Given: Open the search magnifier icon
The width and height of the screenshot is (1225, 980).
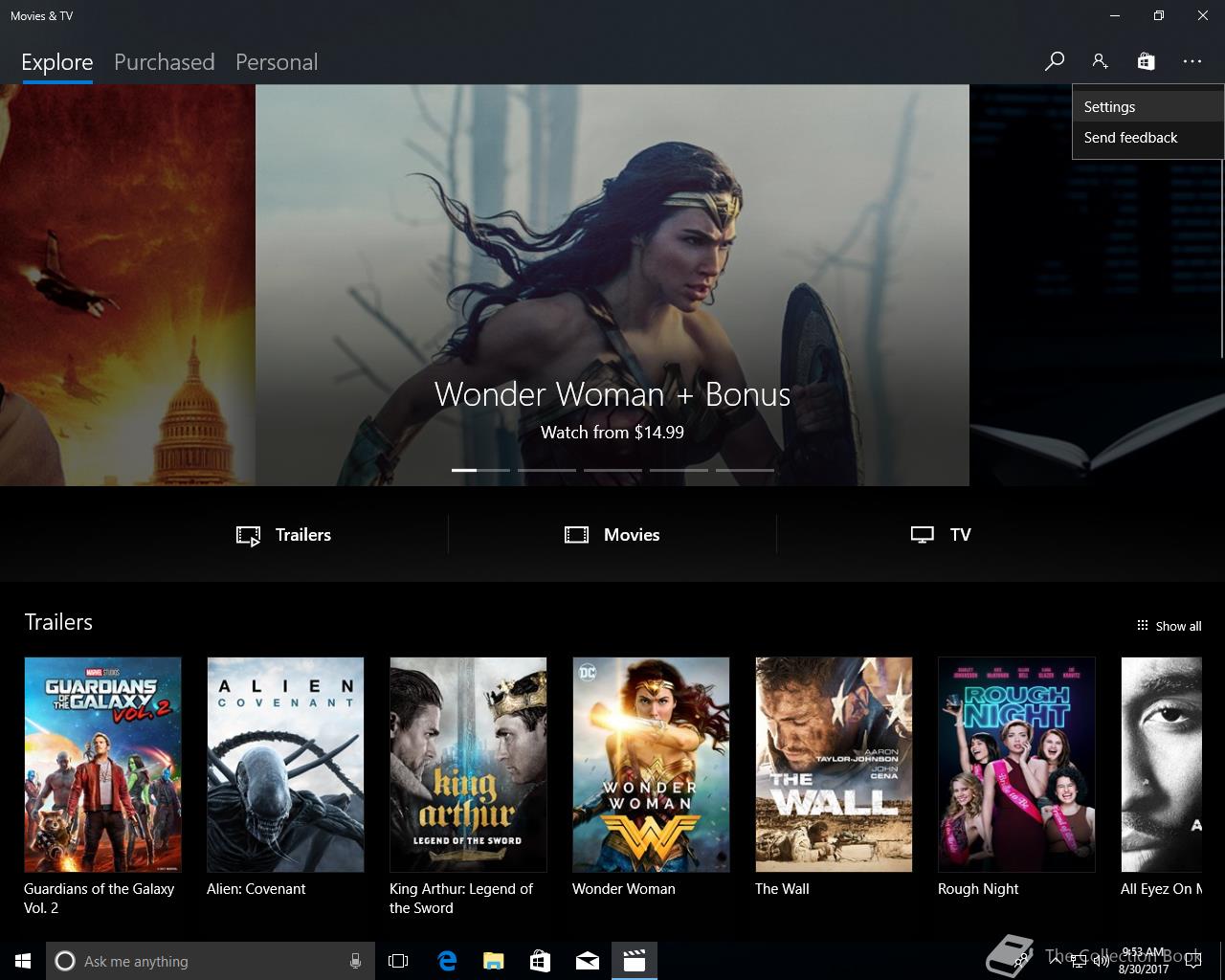Looking at the screenshot, I should point(1054,61).
